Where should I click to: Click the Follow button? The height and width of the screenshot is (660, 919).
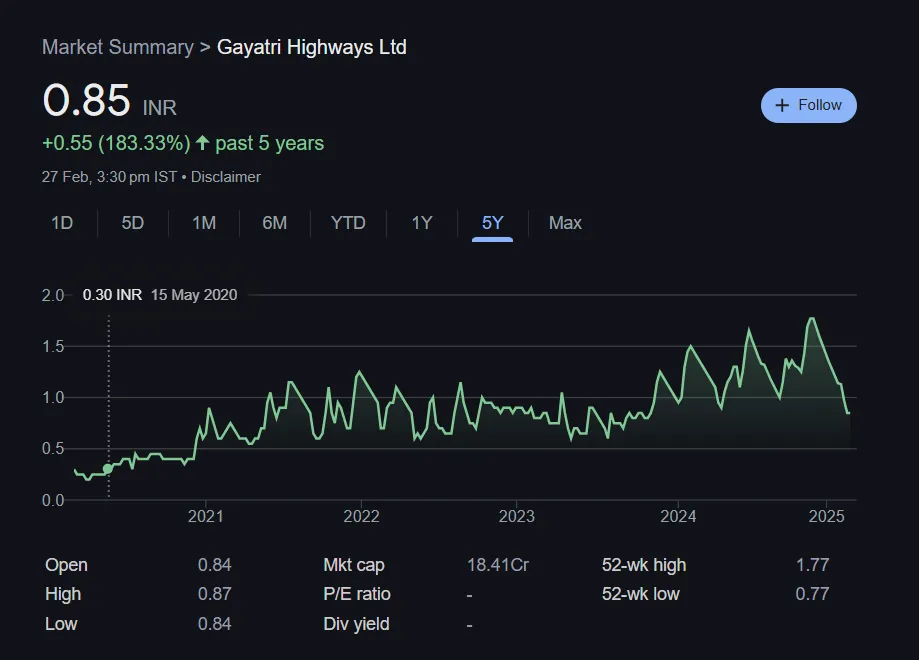[x=808, y=106]
